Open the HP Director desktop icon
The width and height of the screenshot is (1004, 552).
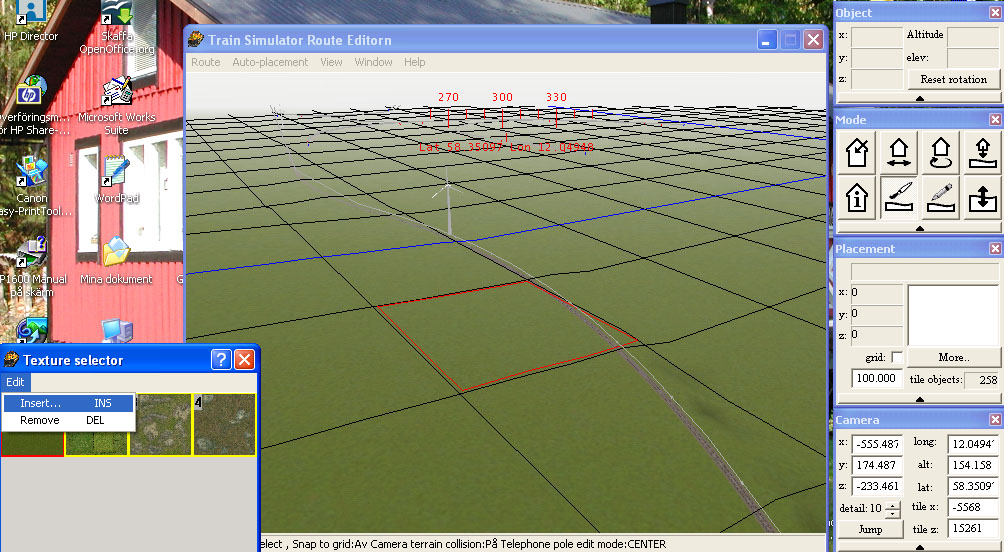click(x=30, y=21)
